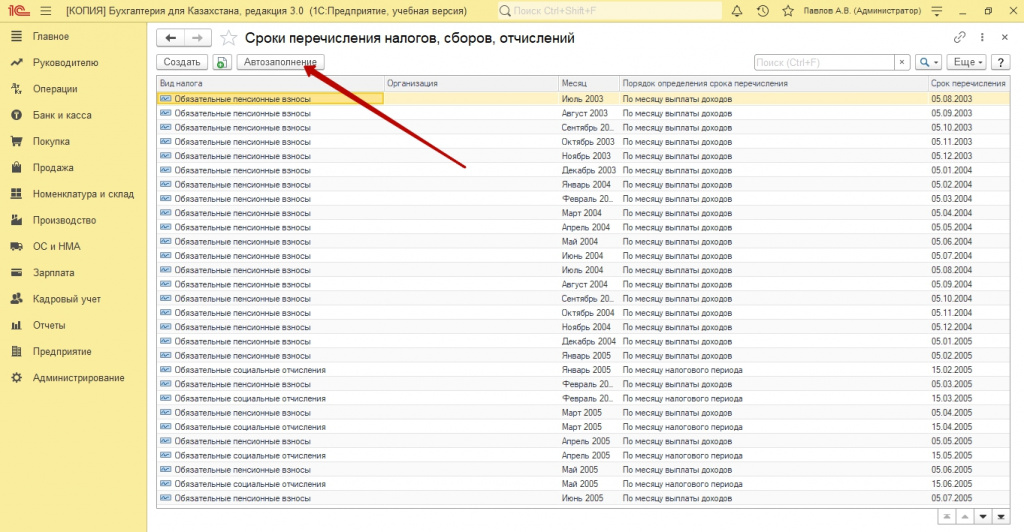This screenshot has height=532, width=1024.
Task: Open Главное section
Action: pyautogui.click(x=51, y=37)
